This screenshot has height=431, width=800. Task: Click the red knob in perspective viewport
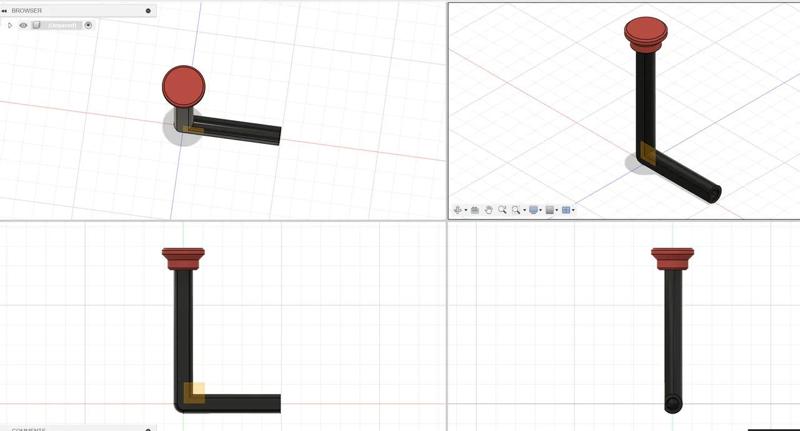pos(646,34)
